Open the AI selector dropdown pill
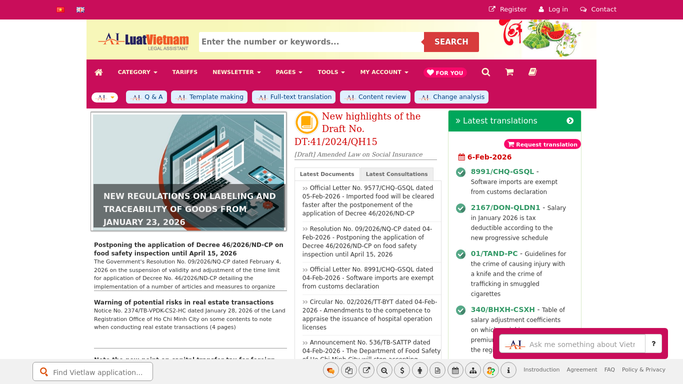This screenshot has width=683, height=384. point(105,97)
